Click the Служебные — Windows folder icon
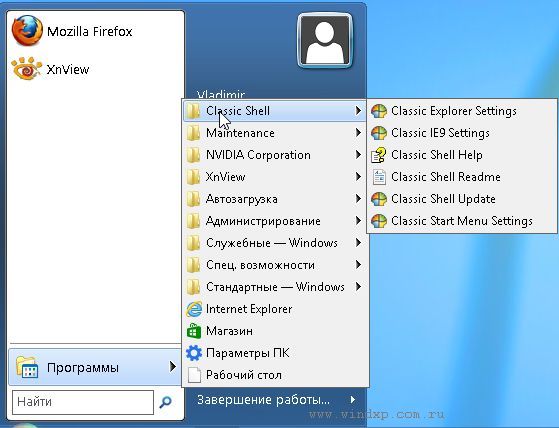 coord(194,243)
